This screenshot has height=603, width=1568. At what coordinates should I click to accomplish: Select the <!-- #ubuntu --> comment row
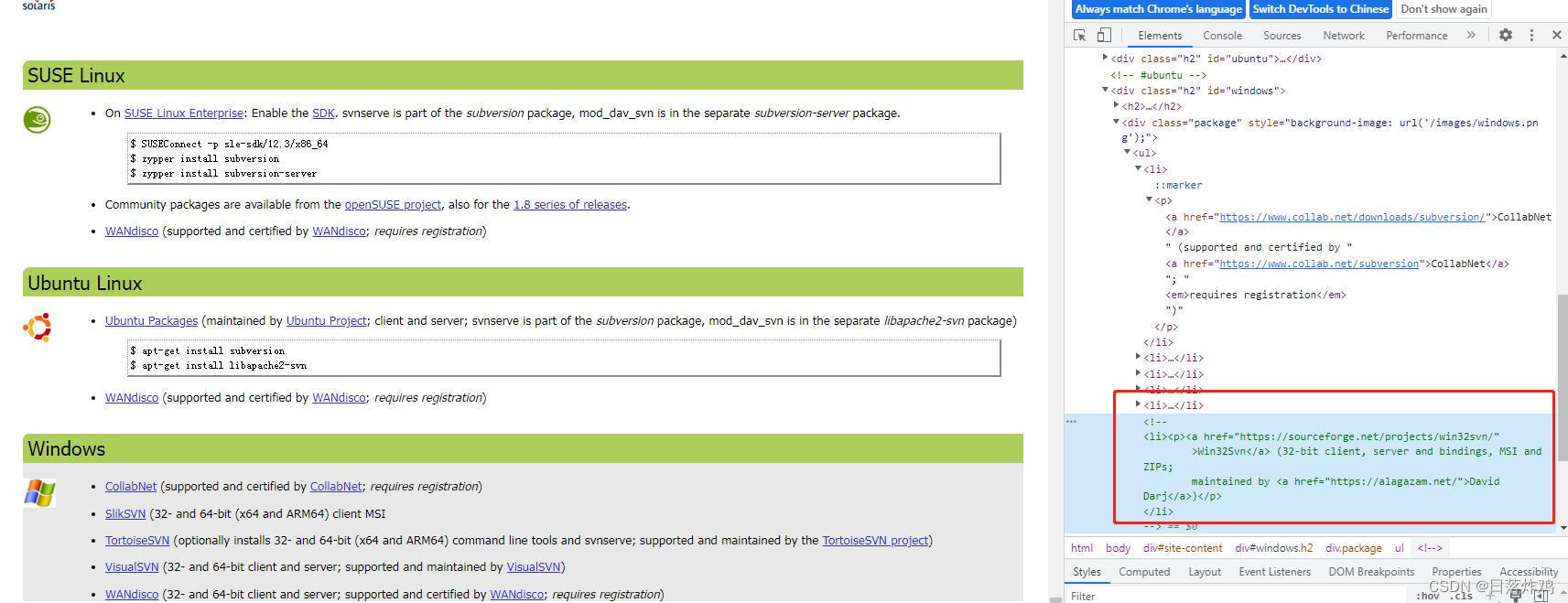[x=1158, y=75]
